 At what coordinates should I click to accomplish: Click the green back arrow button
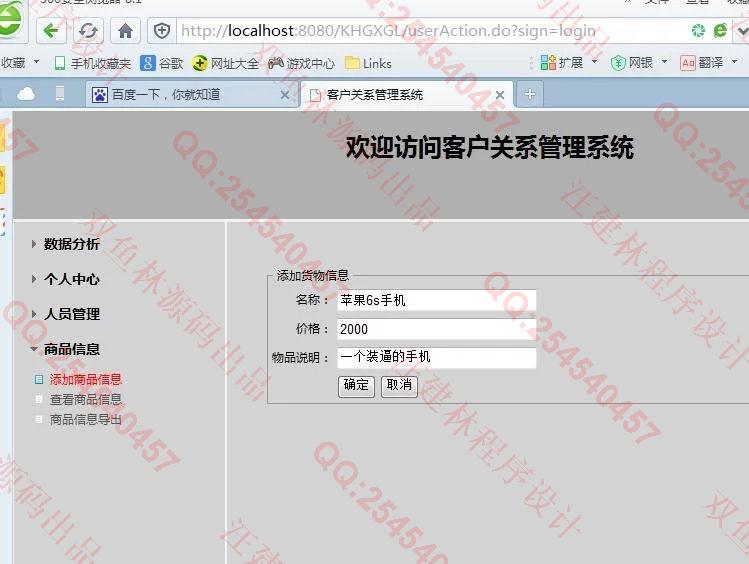[x=51, y=31]
